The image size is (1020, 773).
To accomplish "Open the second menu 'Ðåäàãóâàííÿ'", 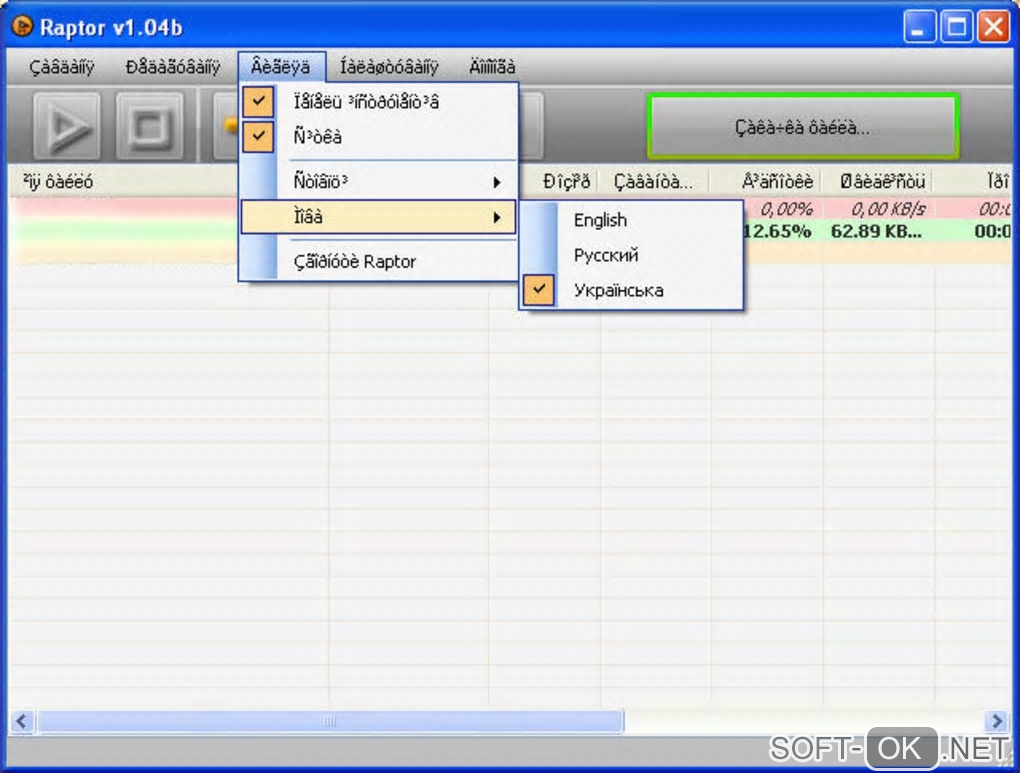I will pos(173,66).
